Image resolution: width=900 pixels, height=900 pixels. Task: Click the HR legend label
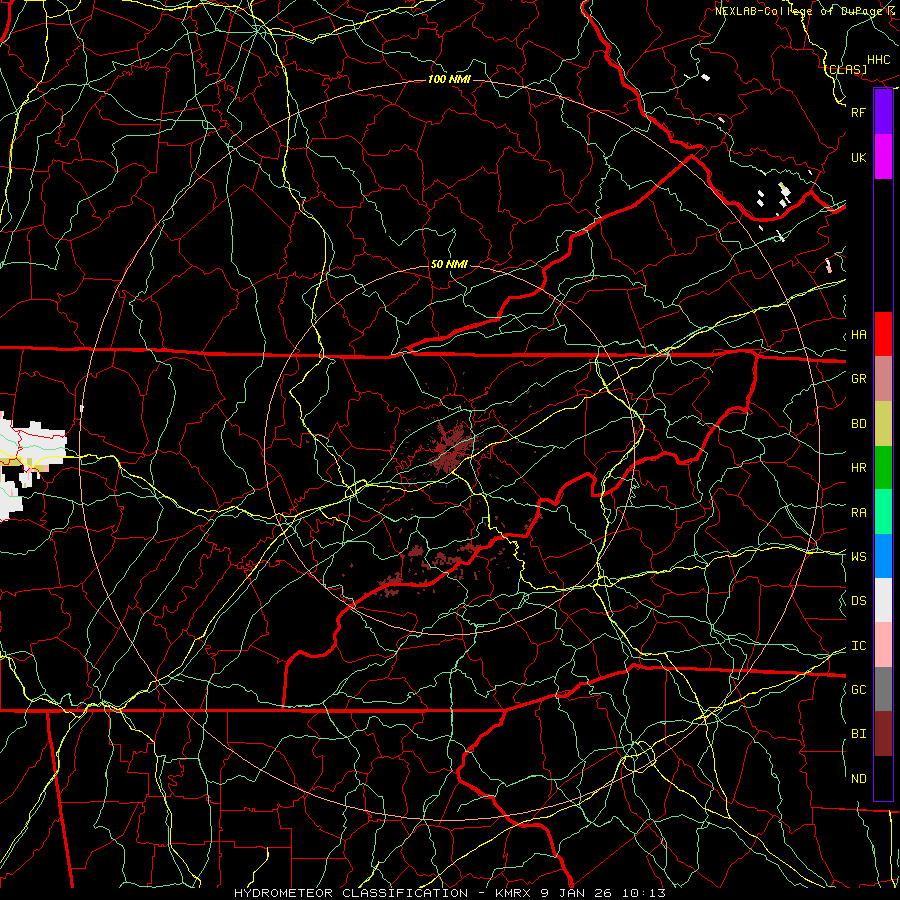tap(859, 468)
